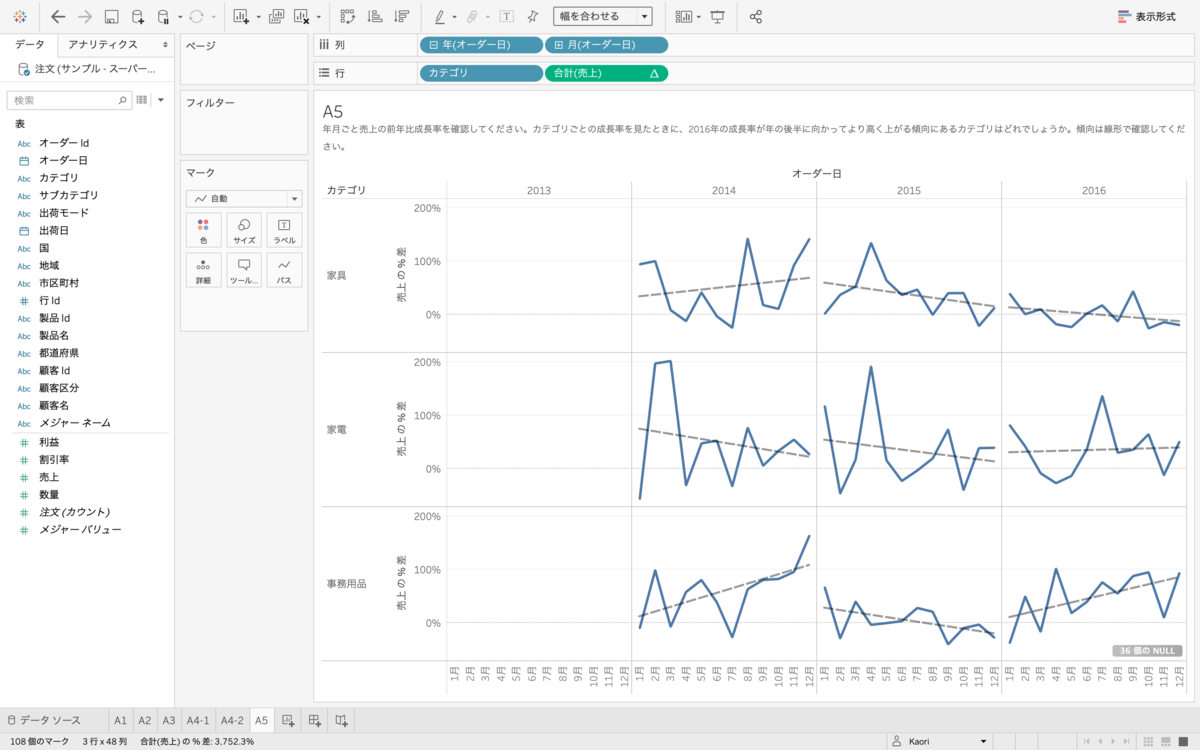
Task: Switch to the アナリティクス pane tab
Action: click(x=104, y=45)
